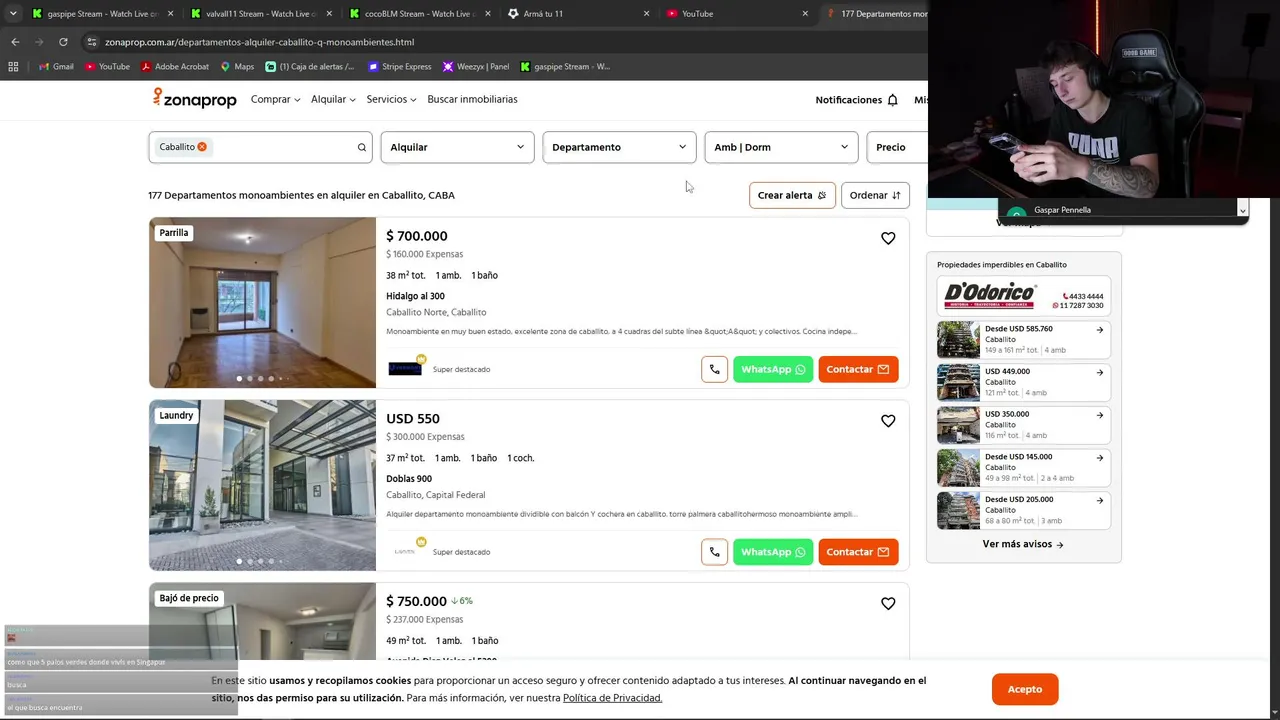Accept cookies with the Acepto button
The width and height of the screenshot is (1280, 720).
pos(1025,689)
